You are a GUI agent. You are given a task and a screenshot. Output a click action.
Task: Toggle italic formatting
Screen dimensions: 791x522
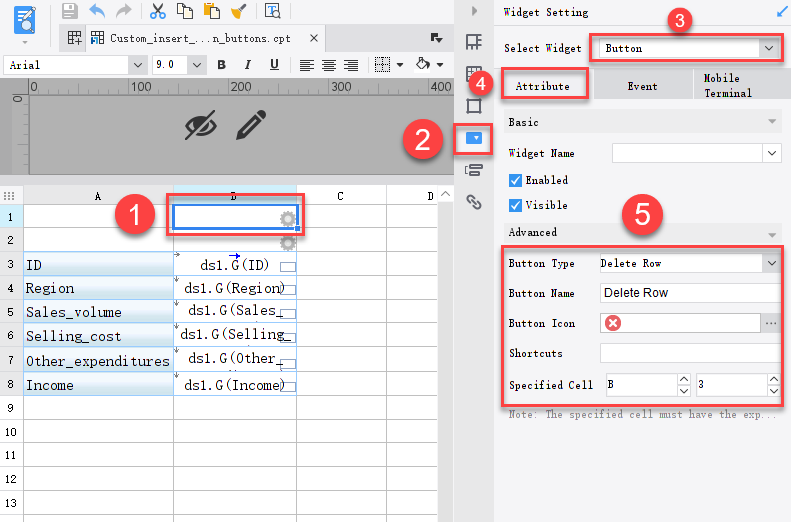point(248,65)
